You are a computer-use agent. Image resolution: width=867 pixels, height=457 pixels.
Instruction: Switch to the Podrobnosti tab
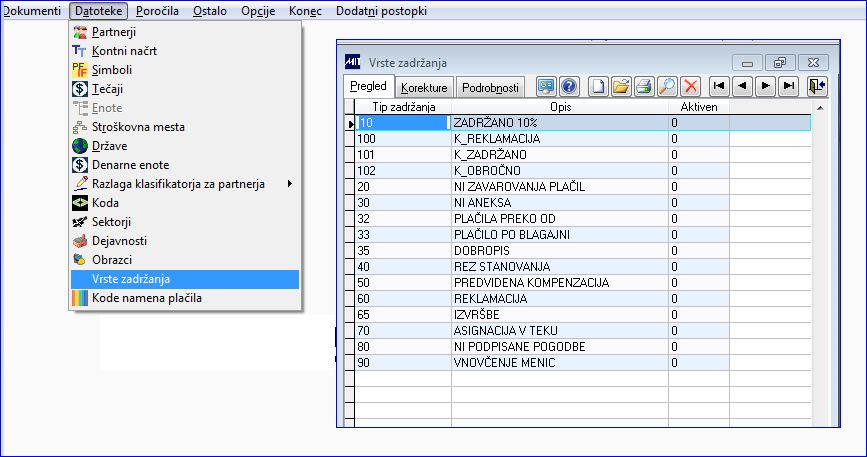[x=490, y=87]
